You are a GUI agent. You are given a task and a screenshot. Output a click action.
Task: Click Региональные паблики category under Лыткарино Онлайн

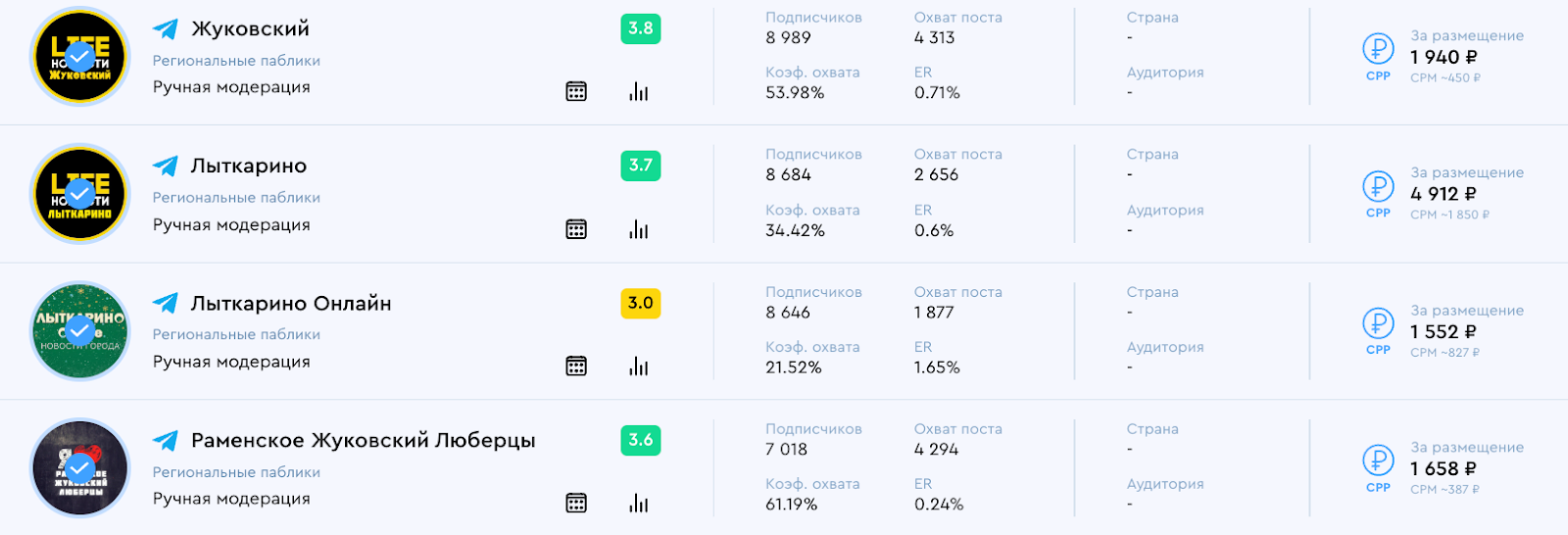pos(236,334)
